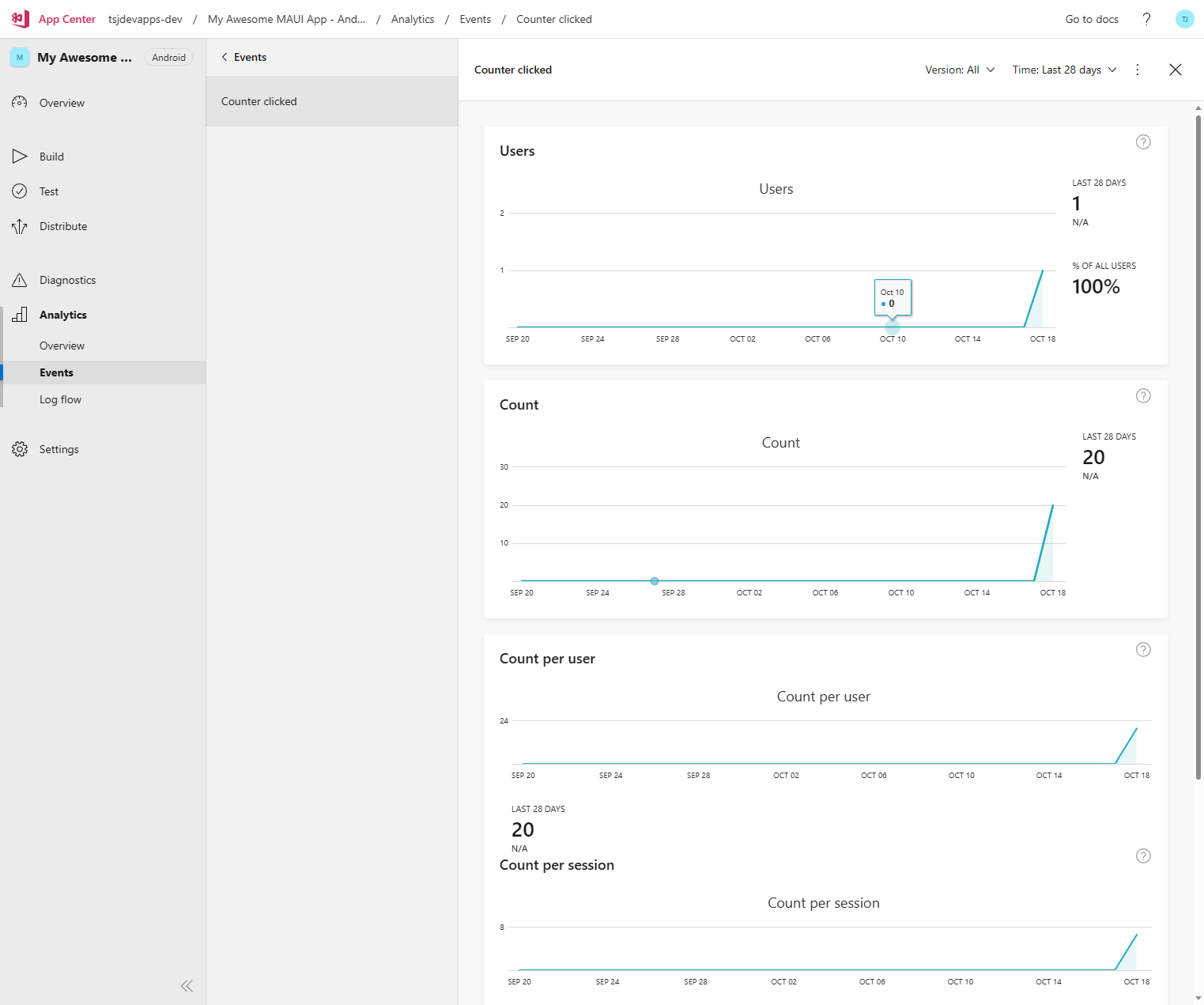The image size is (1204, 1005).
Task: Open Settings from the sidebar
Action: coord(59,449)
